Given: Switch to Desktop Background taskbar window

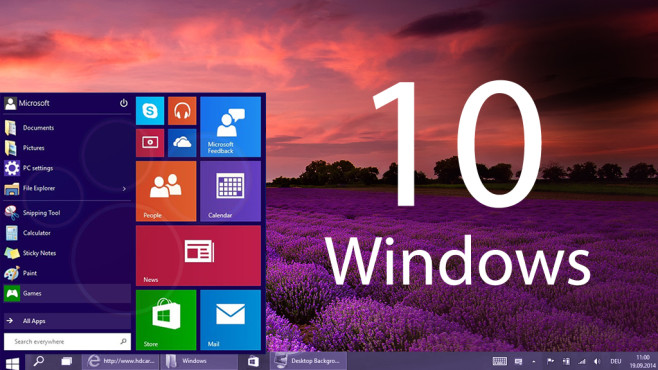Looking at the screenshot, I should (x=308, y=361).
